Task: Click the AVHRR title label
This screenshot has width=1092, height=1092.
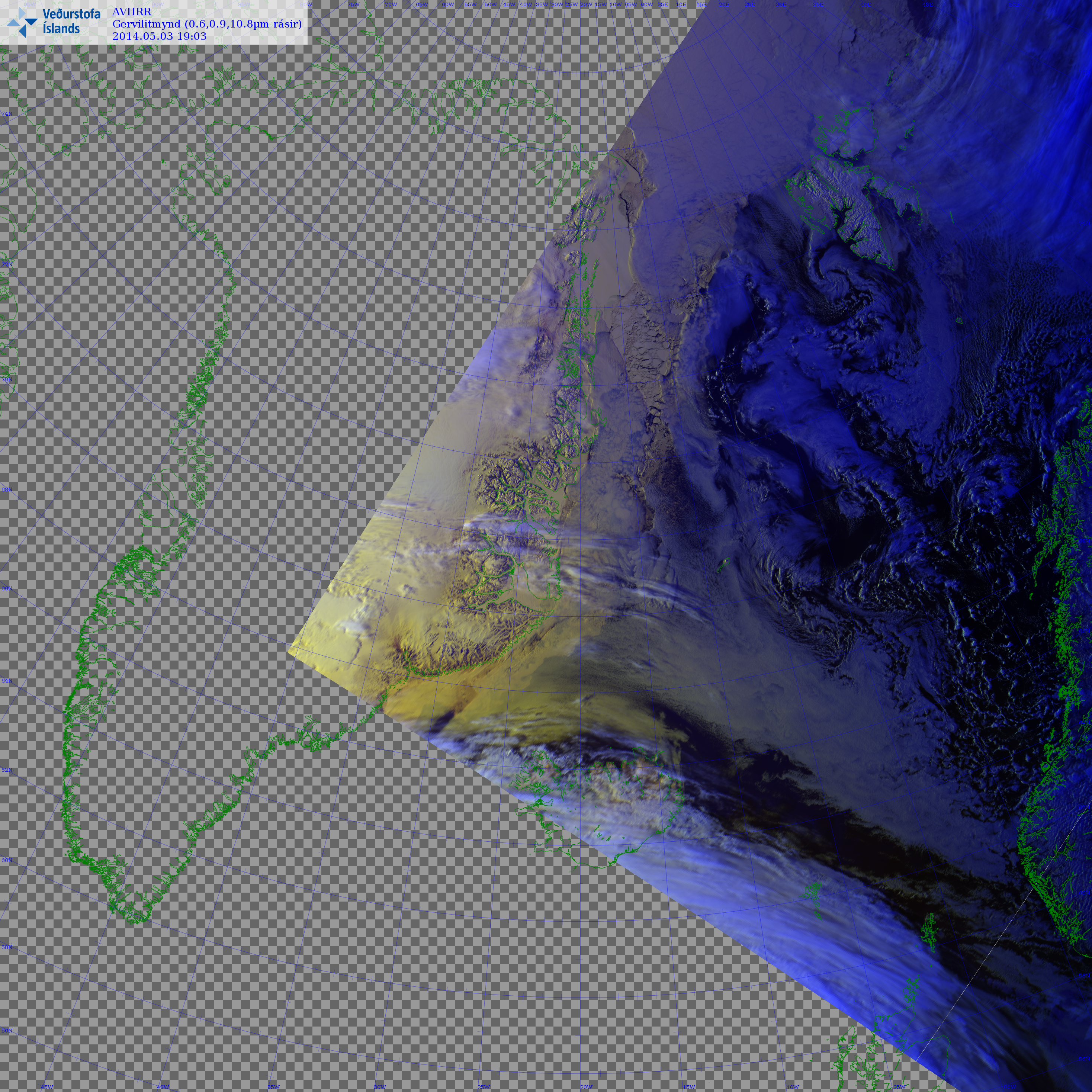Action: coord(132,12)
